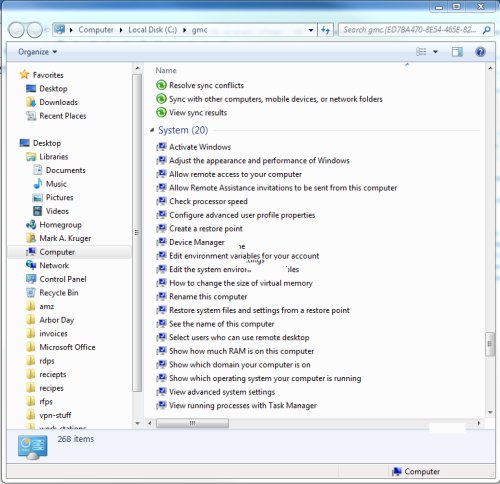The image size is (500, 484).
Task: Select the invoices folder
Action: (x=53, y=333)
